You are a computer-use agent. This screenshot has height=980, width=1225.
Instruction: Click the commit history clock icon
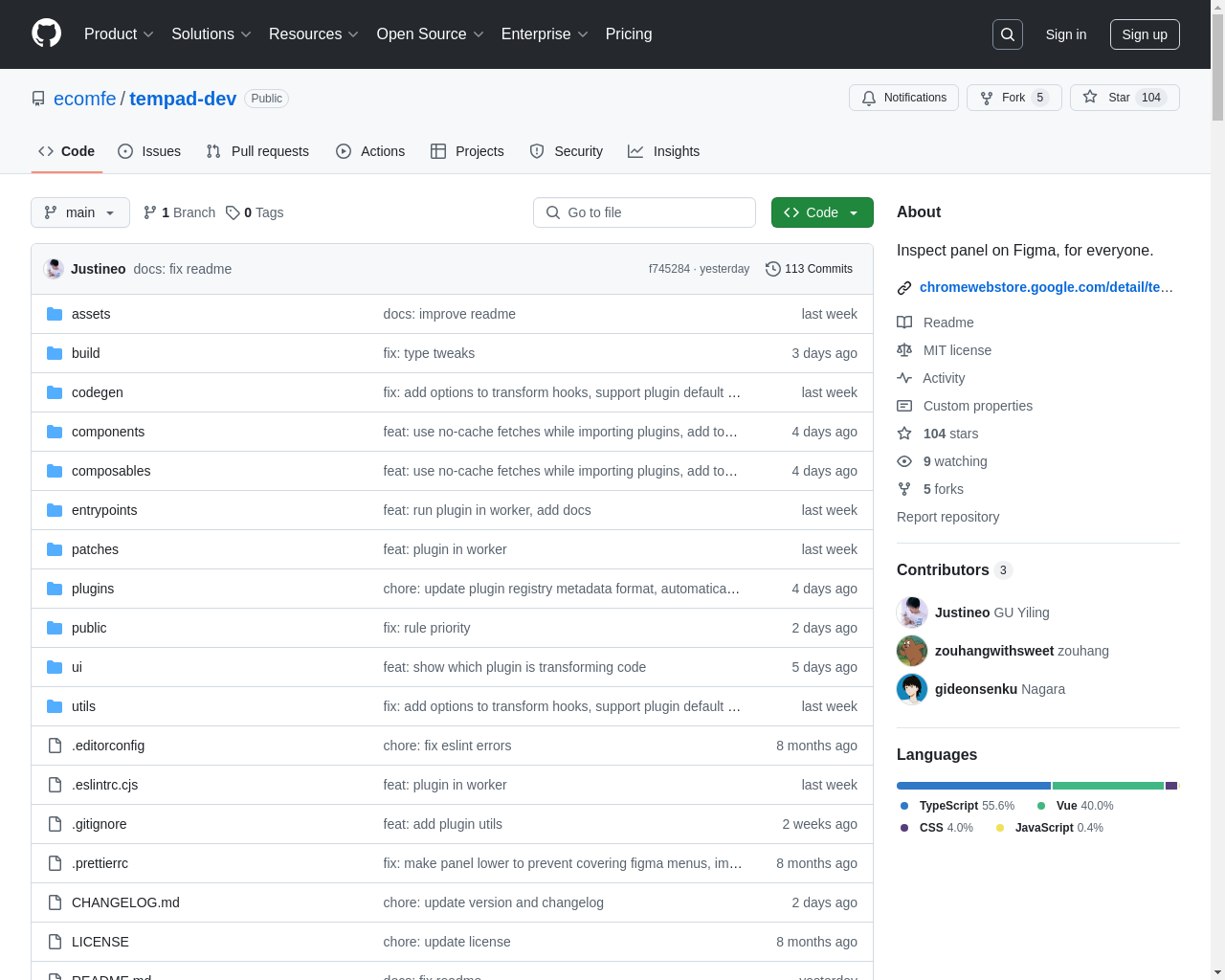coord(773,269)
